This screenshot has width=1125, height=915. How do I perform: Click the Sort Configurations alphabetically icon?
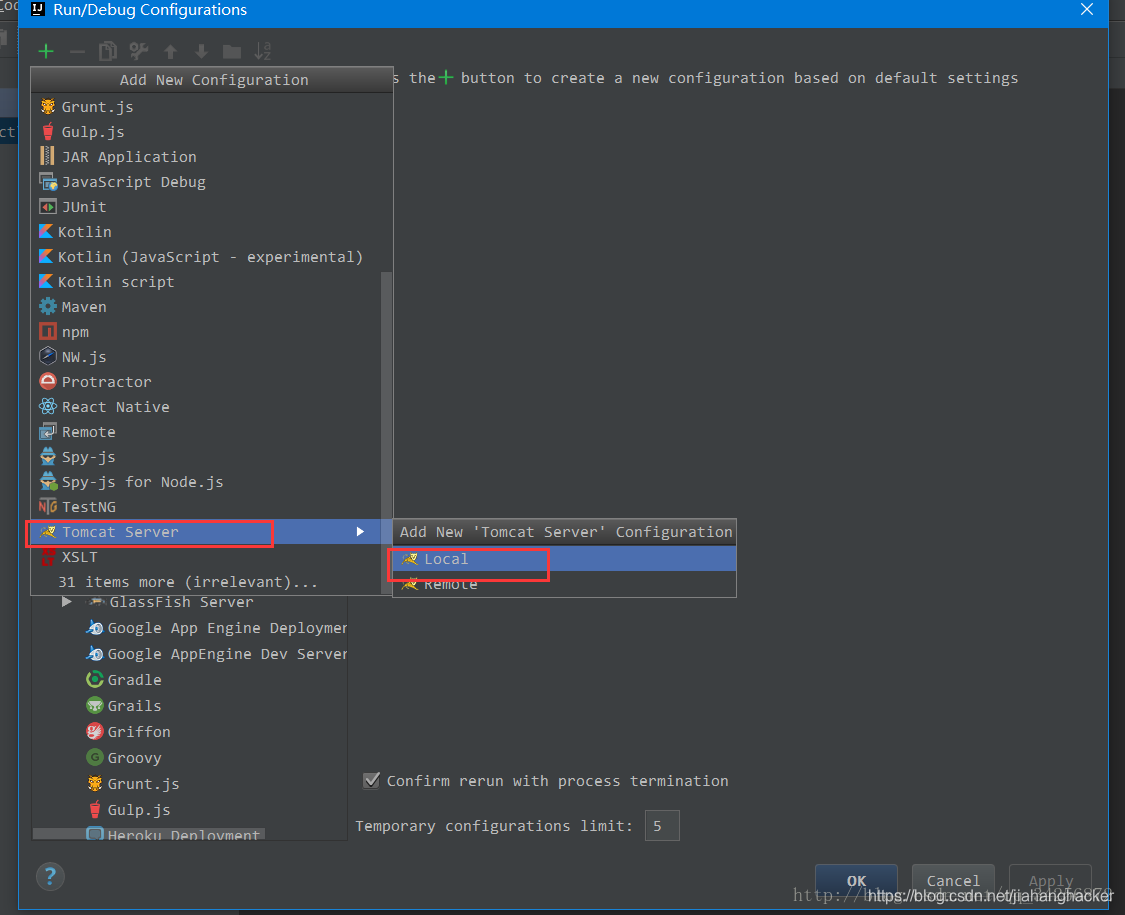click(263, 52)
